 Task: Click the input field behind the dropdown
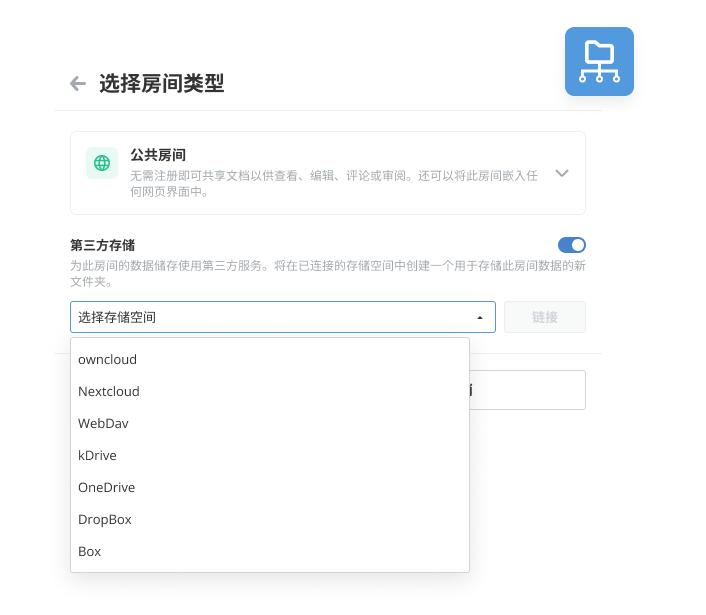point(527,390)
